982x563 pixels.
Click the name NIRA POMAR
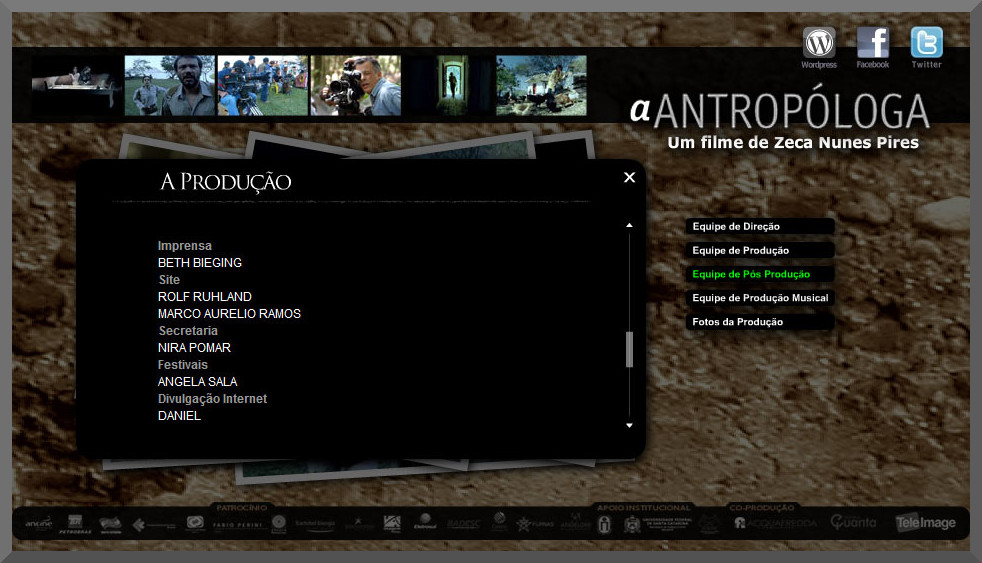pyautogui.click(x=194, y=348)
